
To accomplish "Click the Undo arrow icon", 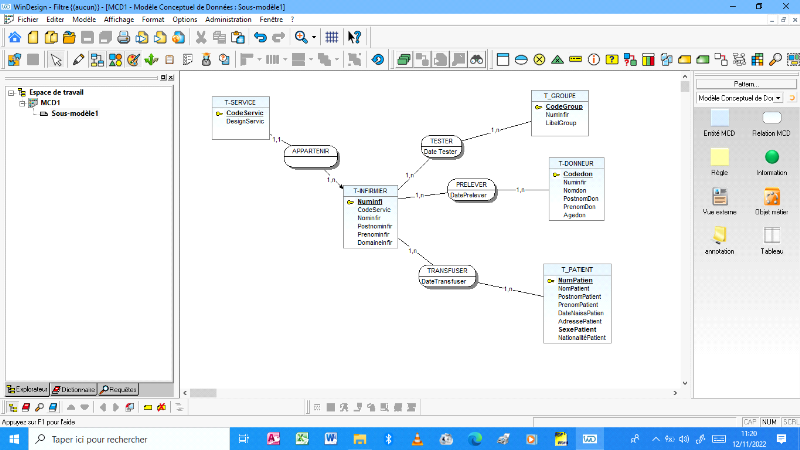I will 261,37.
